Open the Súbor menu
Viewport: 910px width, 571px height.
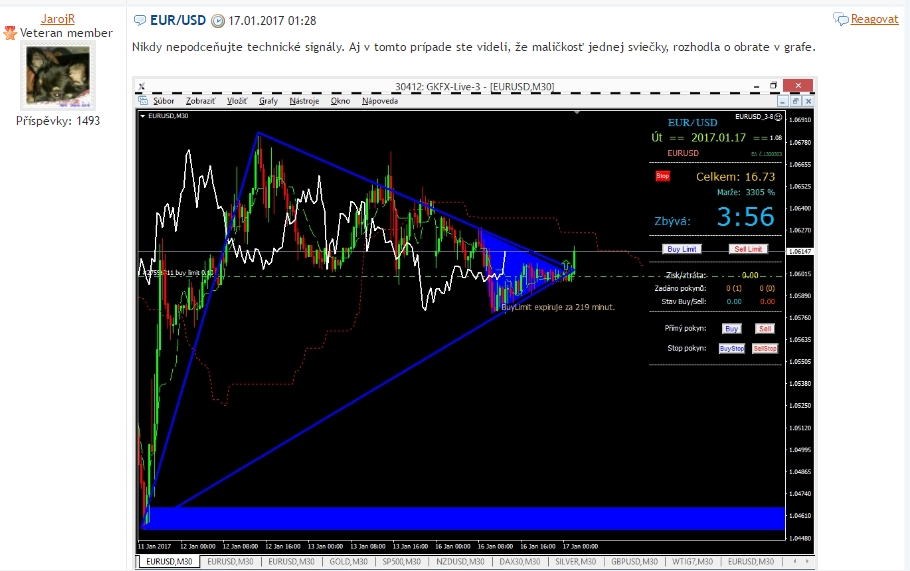[164, 101]
